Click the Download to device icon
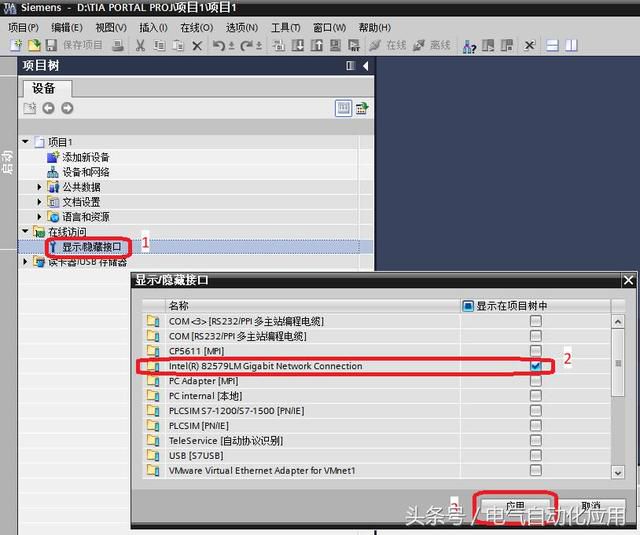Viewport: 640px width, 535px height. (298, 45)
